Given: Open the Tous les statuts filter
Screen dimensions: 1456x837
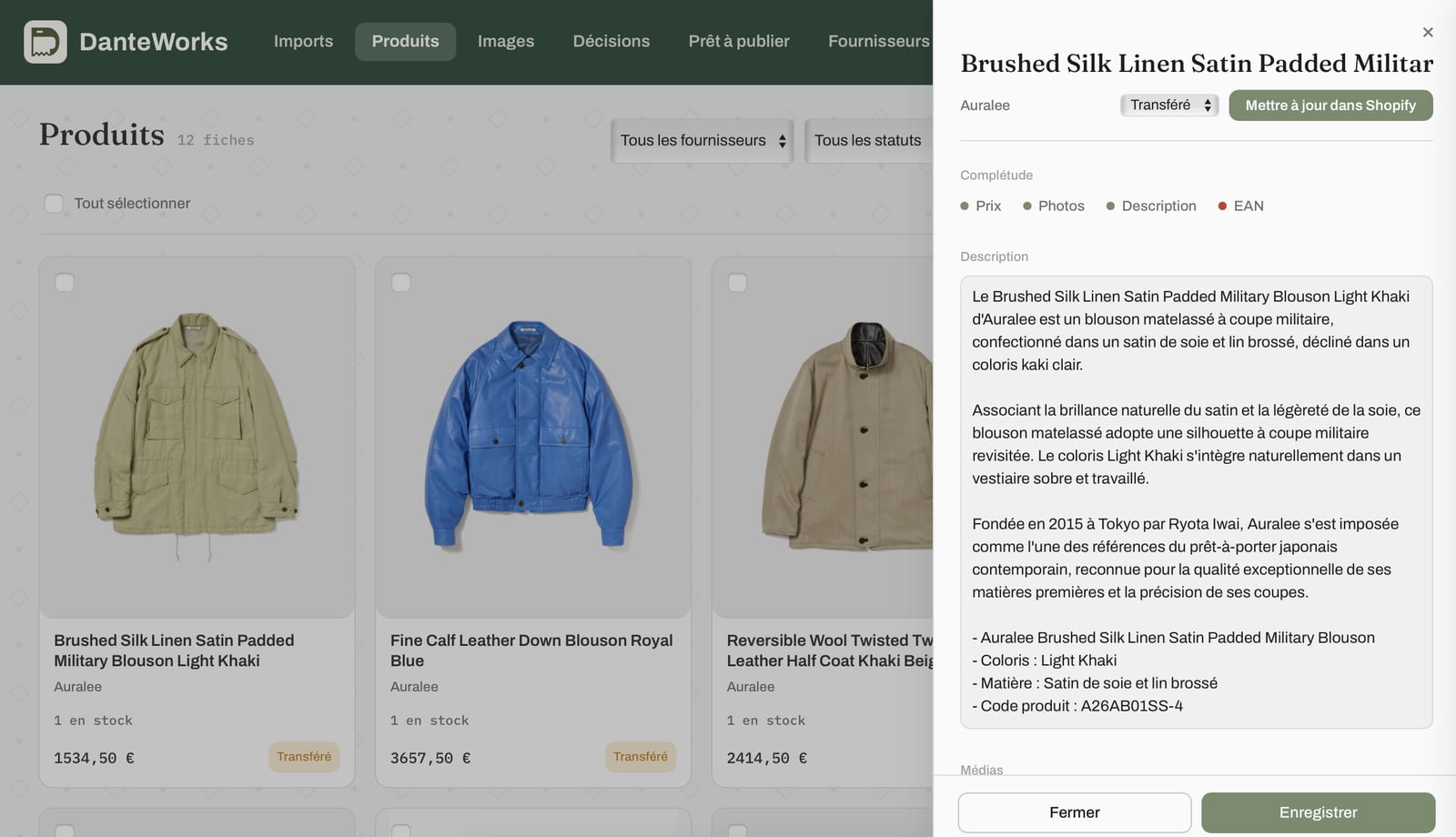Looking at the screenshot, I should (x=868, y=141).
